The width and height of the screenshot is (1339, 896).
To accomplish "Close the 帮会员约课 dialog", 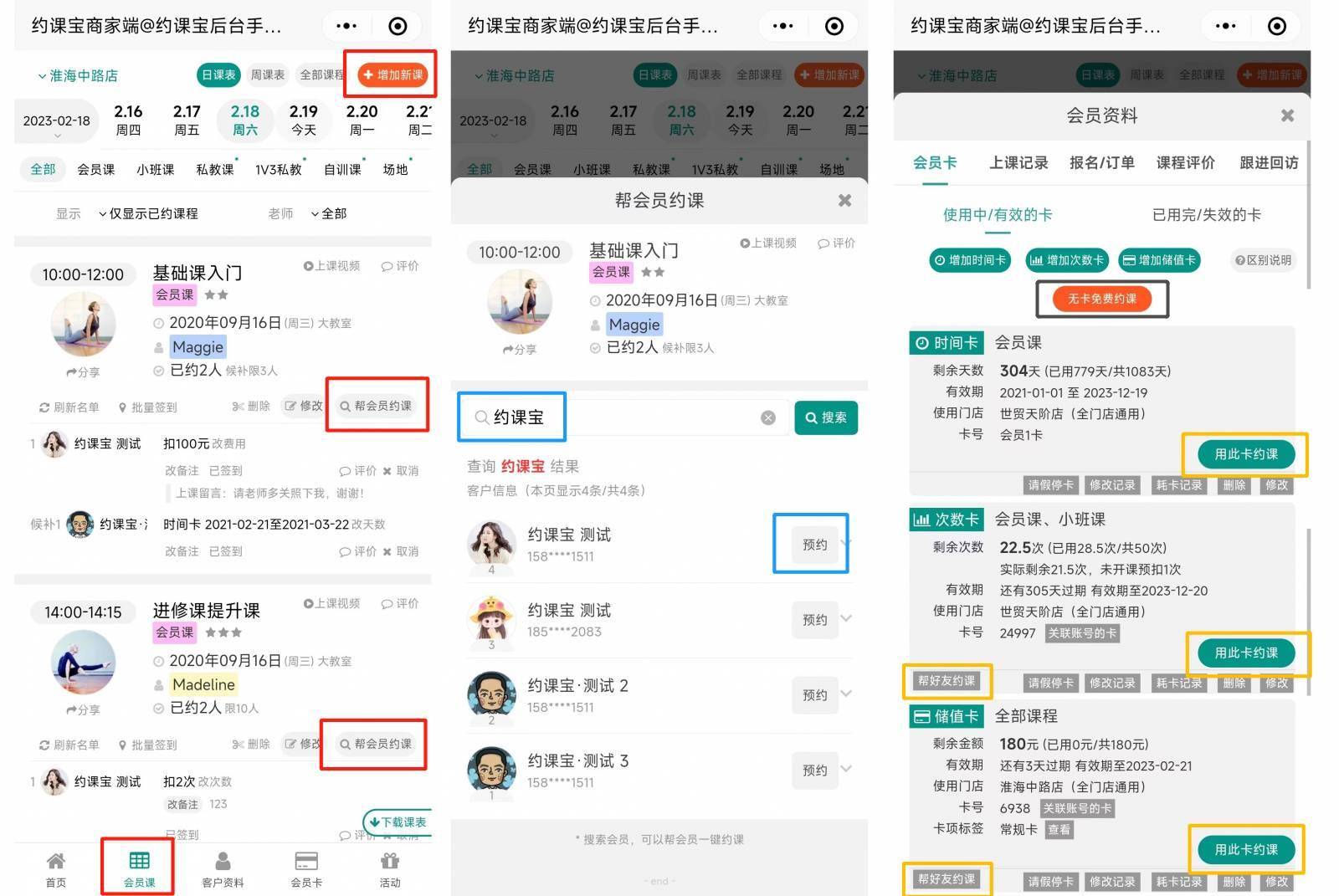I will [x=844, y=200].
